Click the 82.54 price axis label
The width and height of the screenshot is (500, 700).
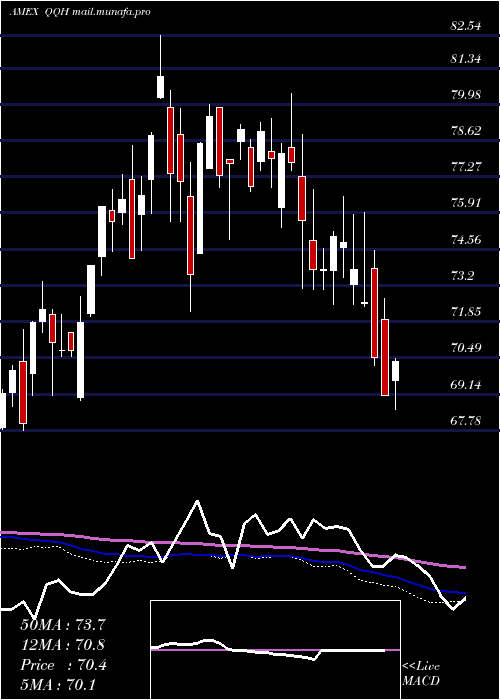pyautogui.click(x=466, y=26)
